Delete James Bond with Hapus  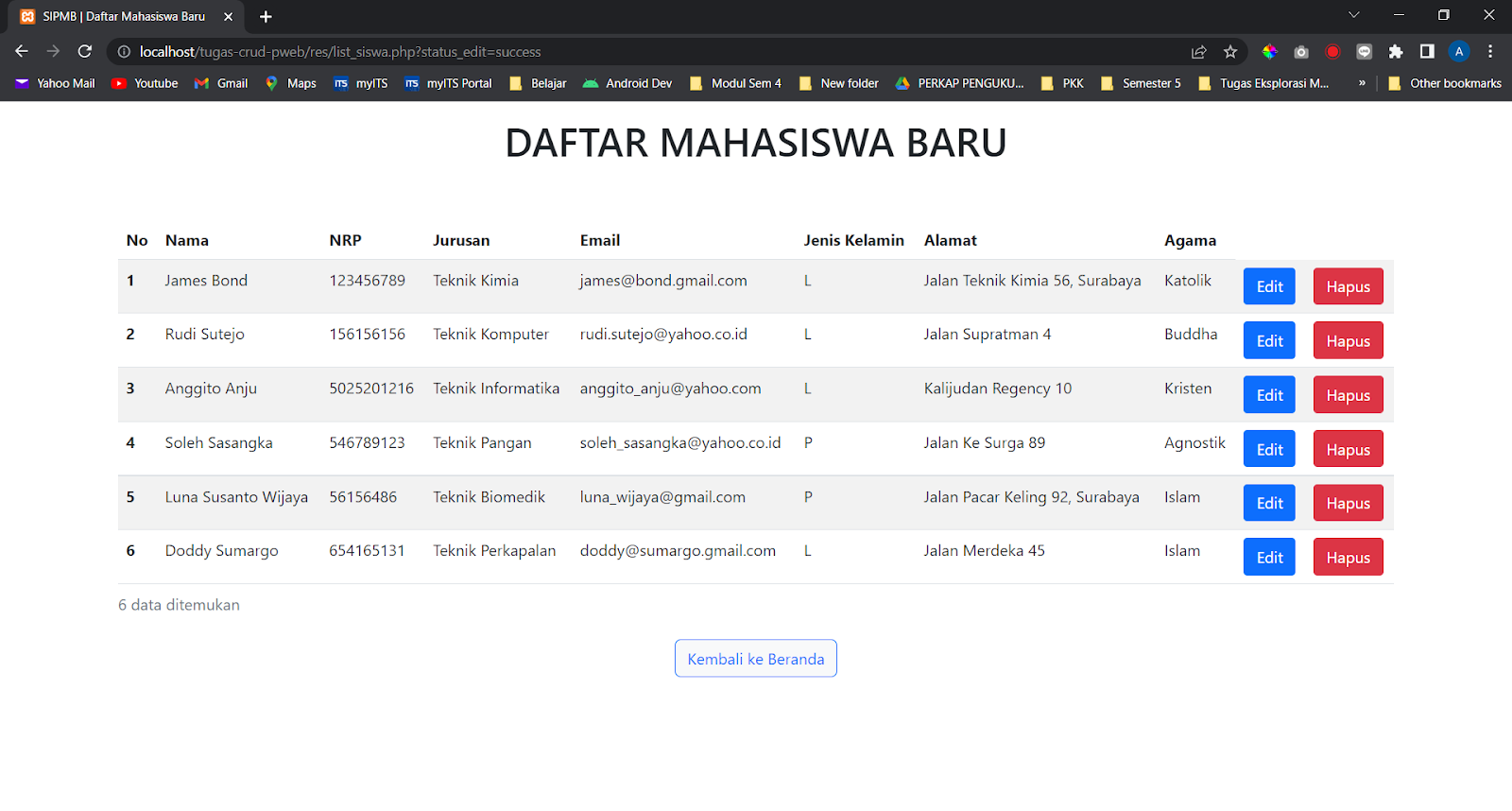pos(1348,286)
